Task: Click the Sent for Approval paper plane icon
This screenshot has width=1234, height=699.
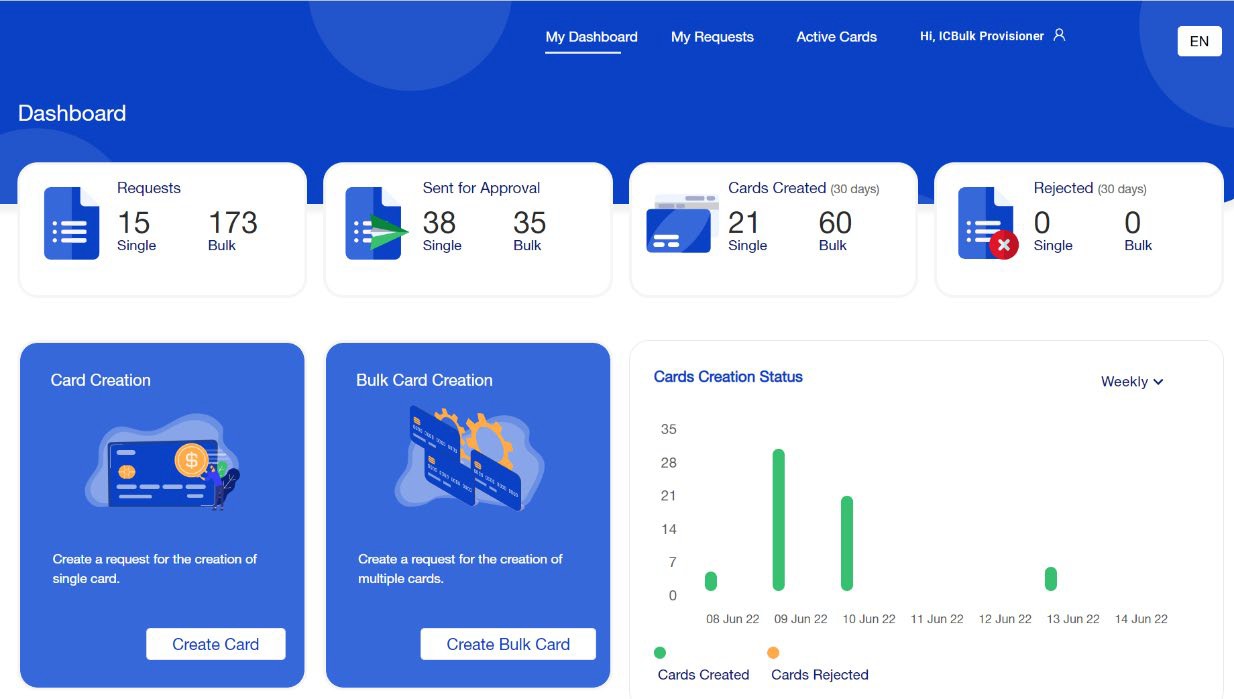Action: 376,224
